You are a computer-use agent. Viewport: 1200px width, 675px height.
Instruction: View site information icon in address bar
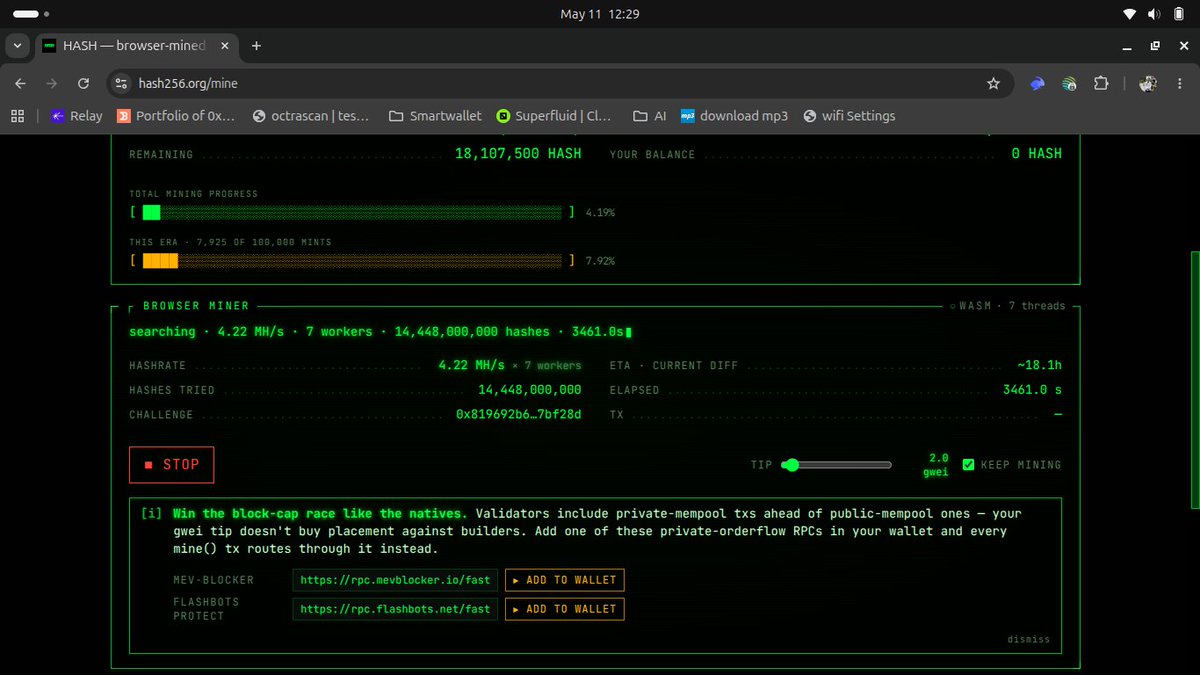pos(122,84)
